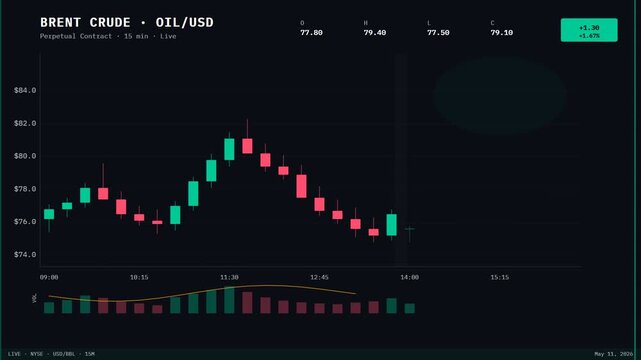This screenshot has height=360, width=641.
Task: Click the 09:00 time axis label
Action: (49, 277)
